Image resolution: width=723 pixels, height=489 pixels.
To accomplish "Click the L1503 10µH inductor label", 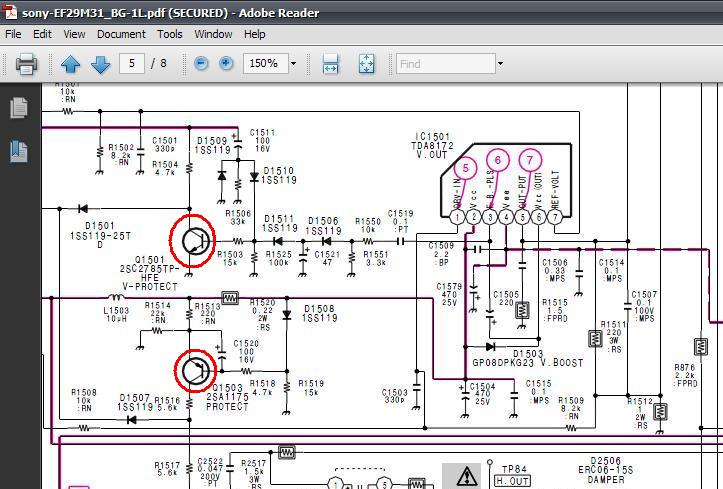I will pos(116,314).
